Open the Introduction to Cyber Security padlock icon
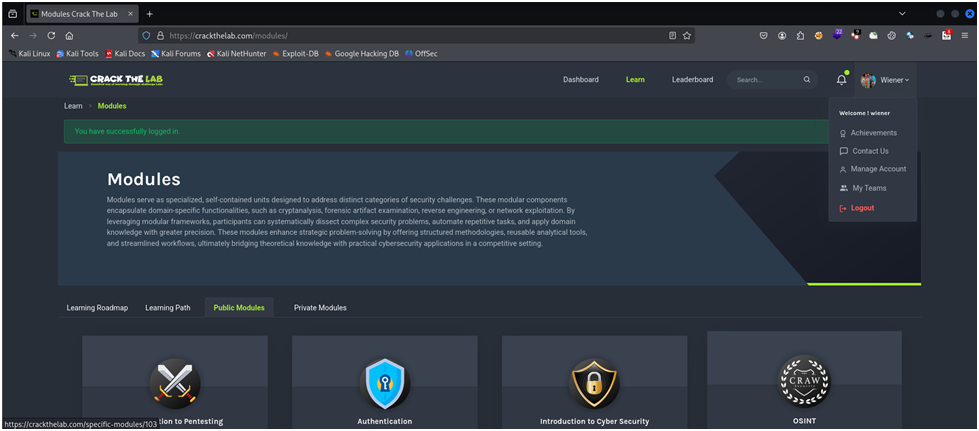This screenshot has width=979, height=431. [594, 383]
